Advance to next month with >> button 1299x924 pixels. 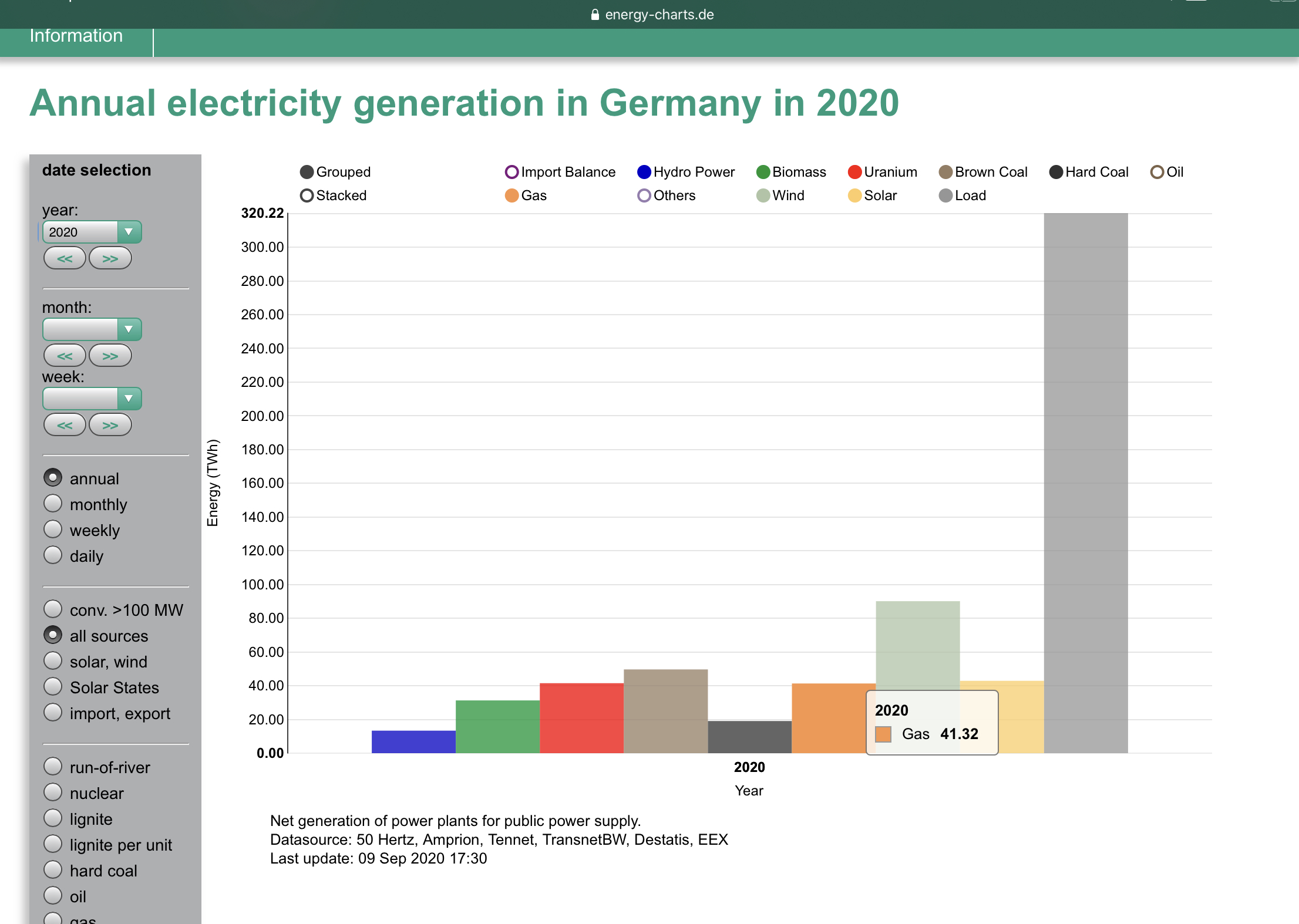tap(110, 356)
